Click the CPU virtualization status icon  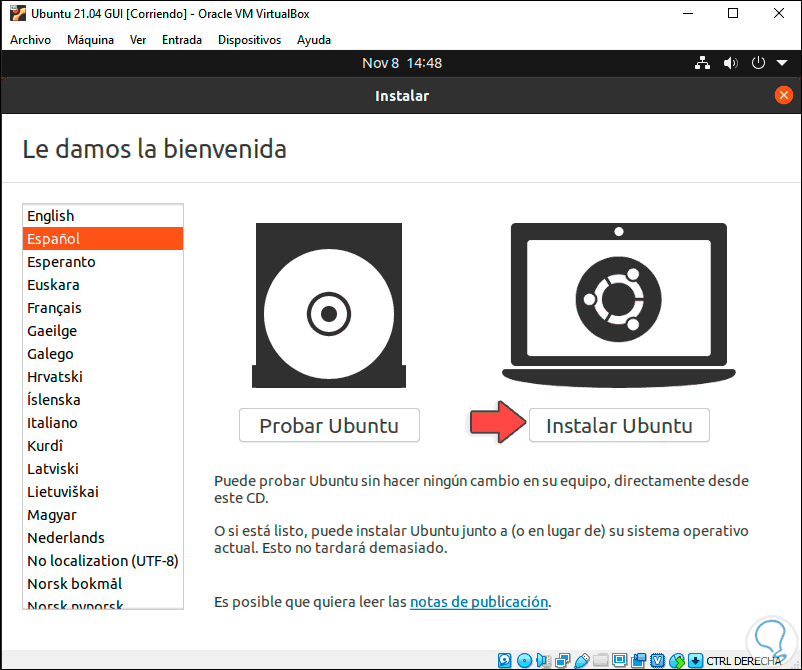coord(657,660)
